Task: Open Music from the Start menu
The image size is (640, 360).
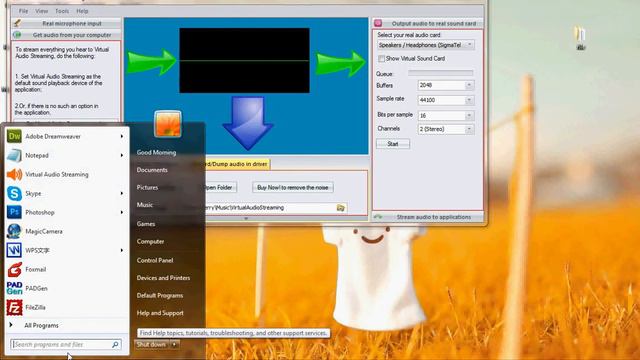Action: [145, 205]
